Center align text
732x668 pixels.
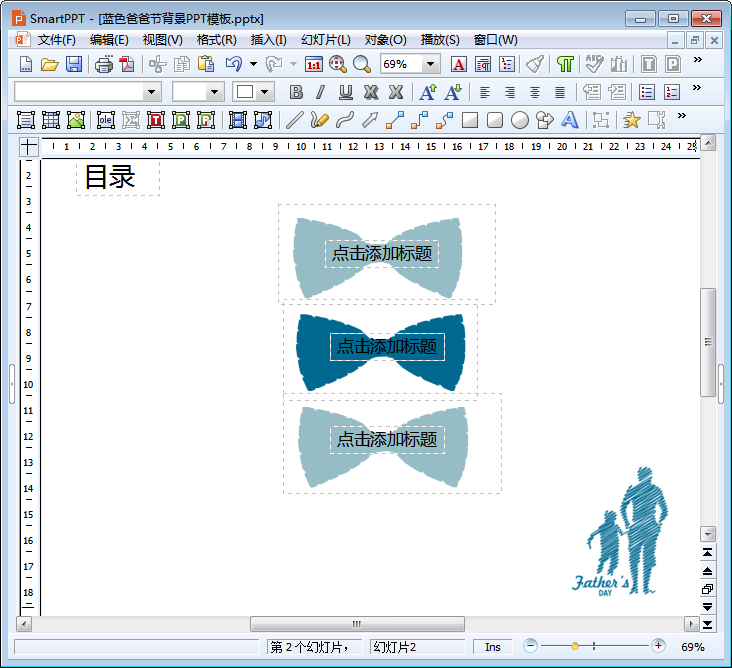pyautogui.click(x=535, y=92)
